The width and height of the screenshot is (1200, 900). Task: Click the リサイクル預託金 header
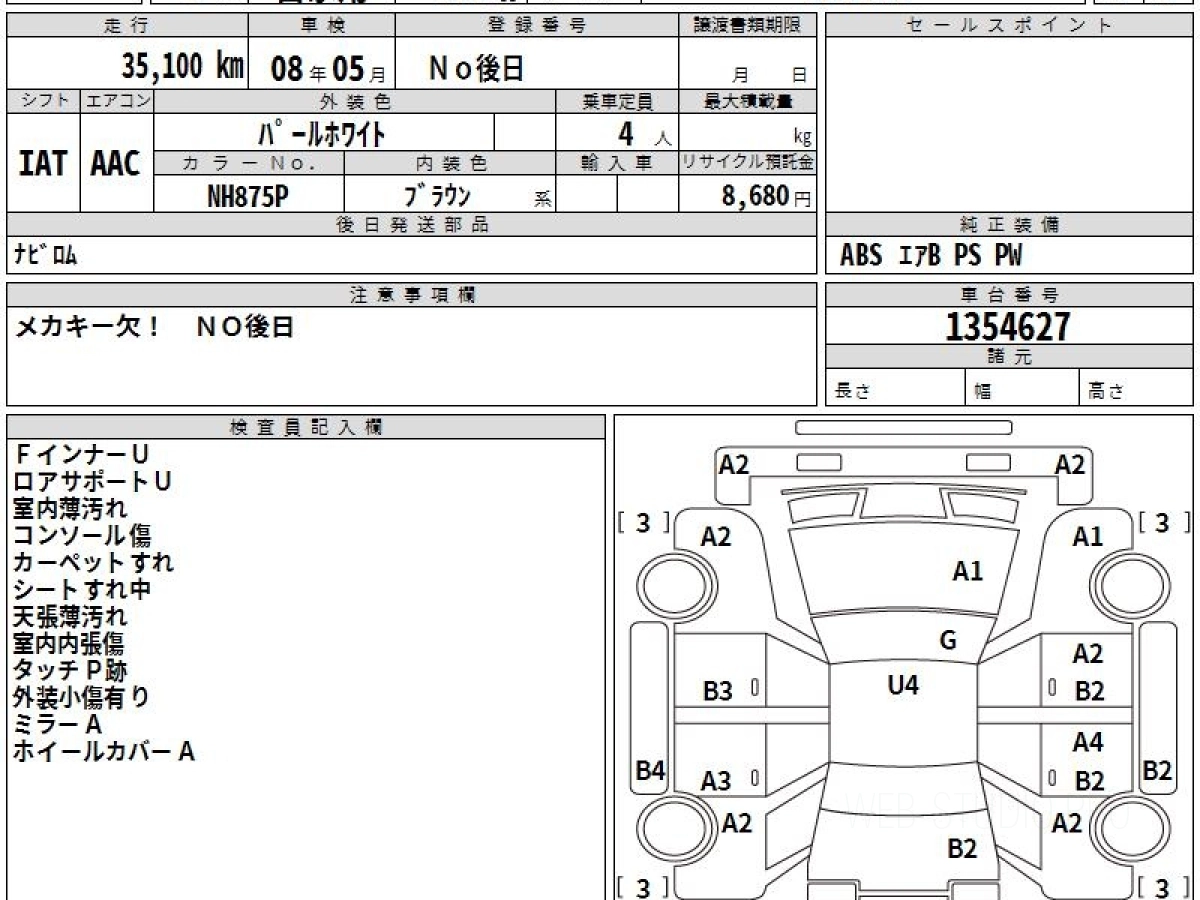coord(747,163)
